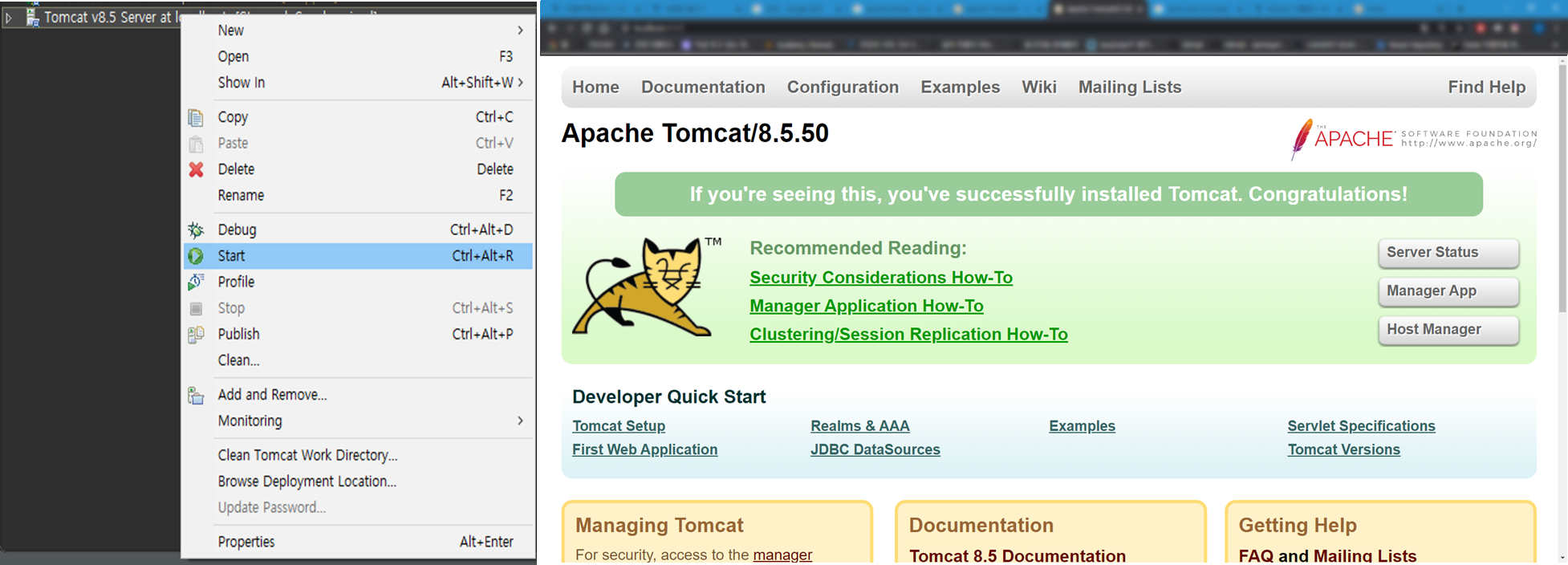Viewport: 1568px width, 565px height.
Task: Click the Manager App button
Action: coord(1448,291)
